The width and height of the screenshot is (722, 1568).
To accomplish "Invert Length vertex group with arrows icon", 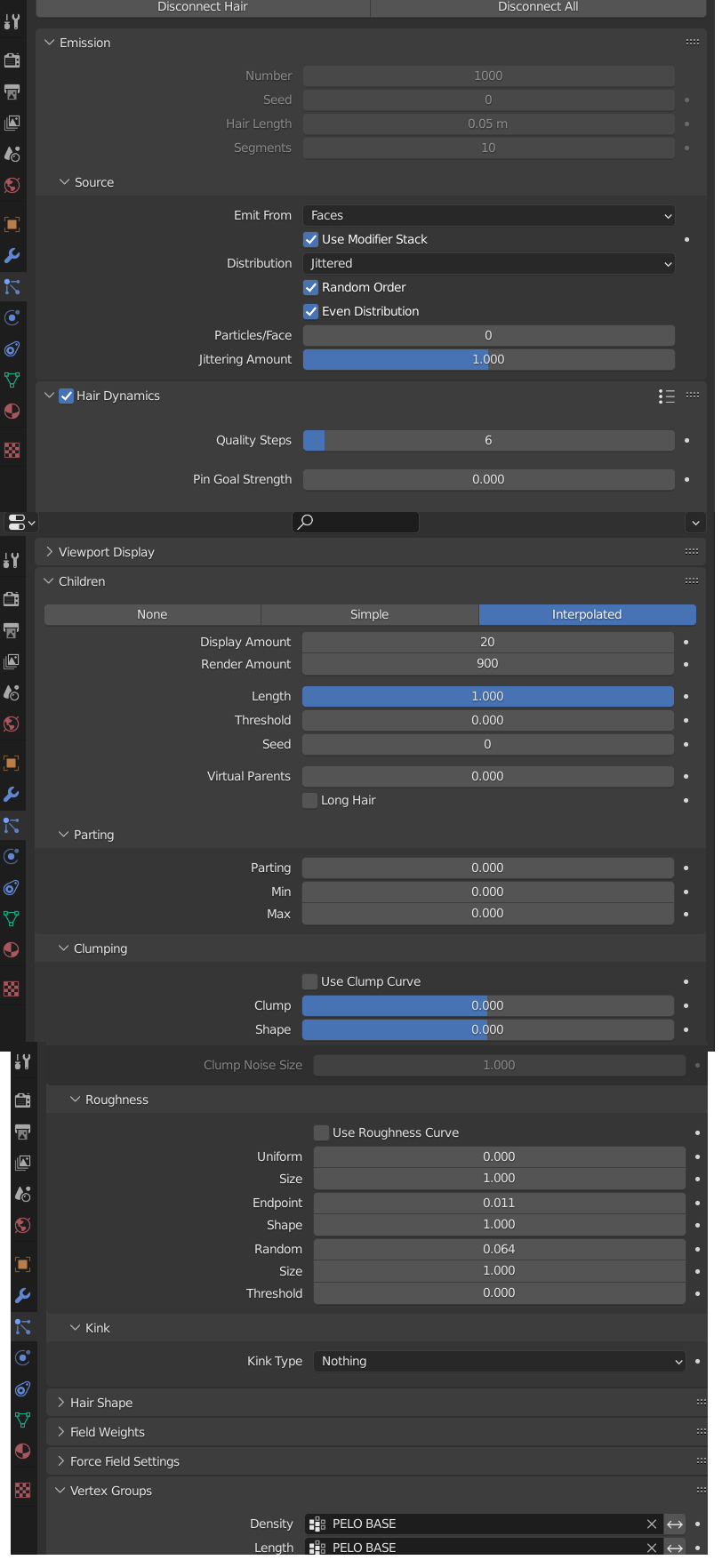I will [675, 1548].
